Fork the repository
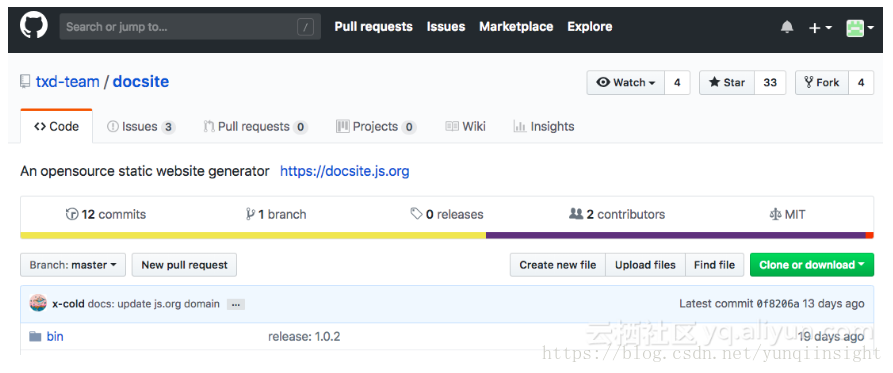The image size is (893, 373). pos(822,83)
